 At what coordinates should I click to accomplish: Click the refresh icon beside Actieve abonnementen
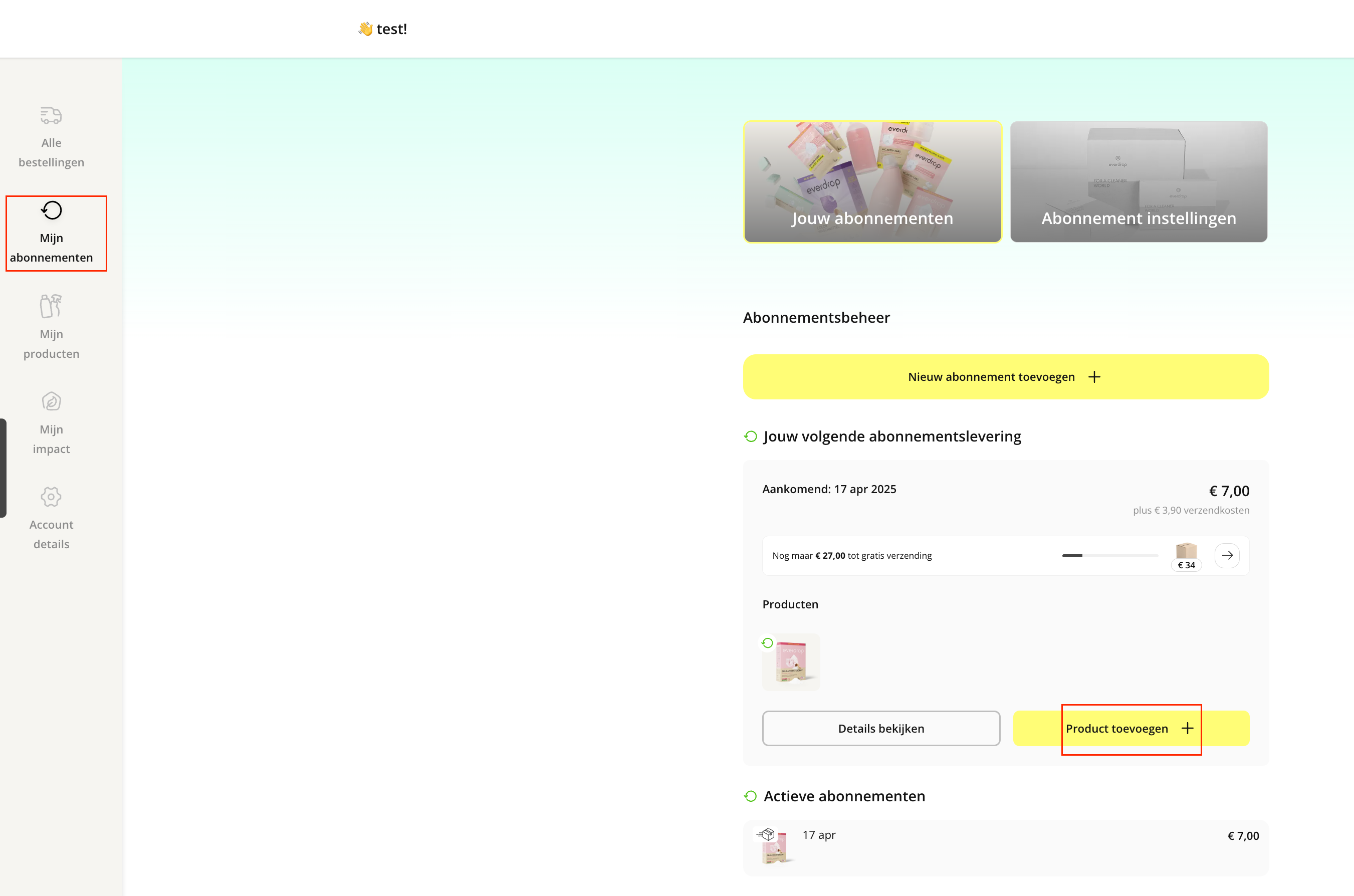click(x=750, y=795)
